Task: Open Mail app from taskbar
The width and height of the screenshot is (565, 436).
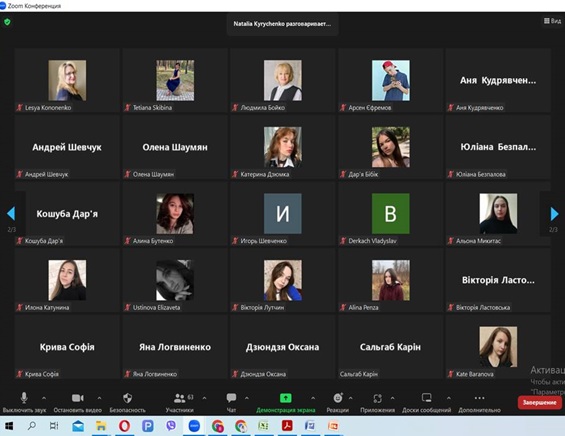Action: click(78, 426)
